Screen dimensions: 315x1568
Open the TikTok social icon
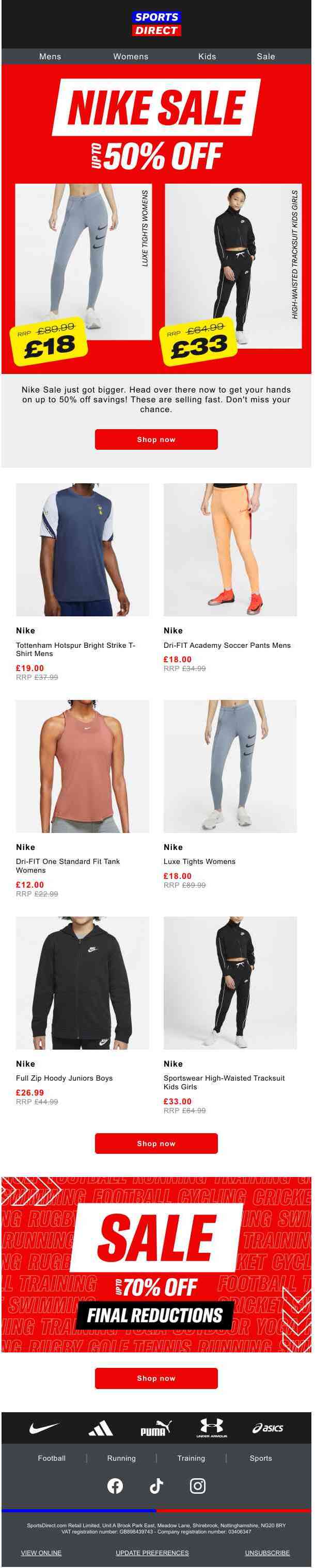pos(156,1486)
